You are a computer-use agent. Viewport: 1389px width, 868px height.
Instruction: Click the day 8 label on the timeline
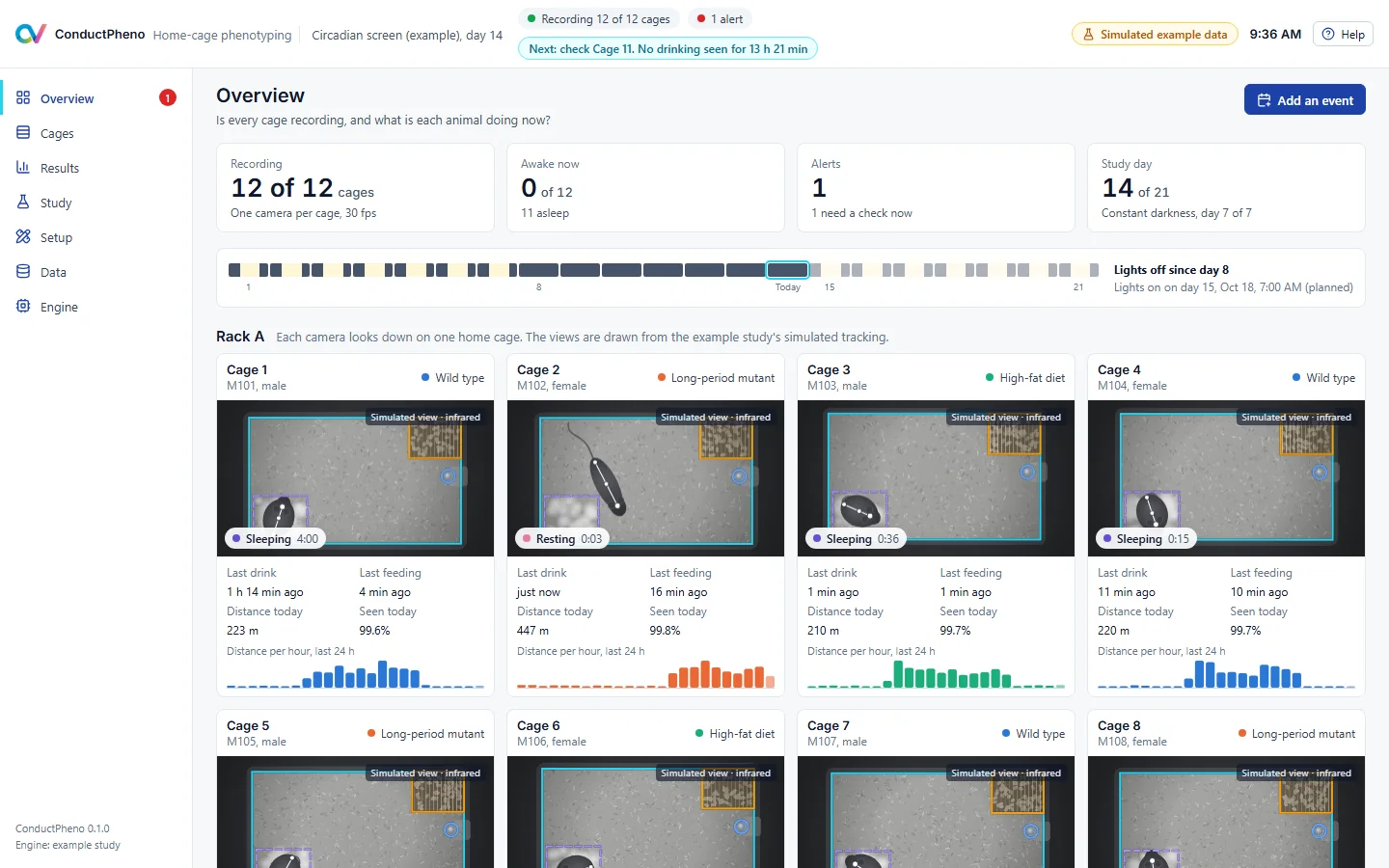point(538,287)
